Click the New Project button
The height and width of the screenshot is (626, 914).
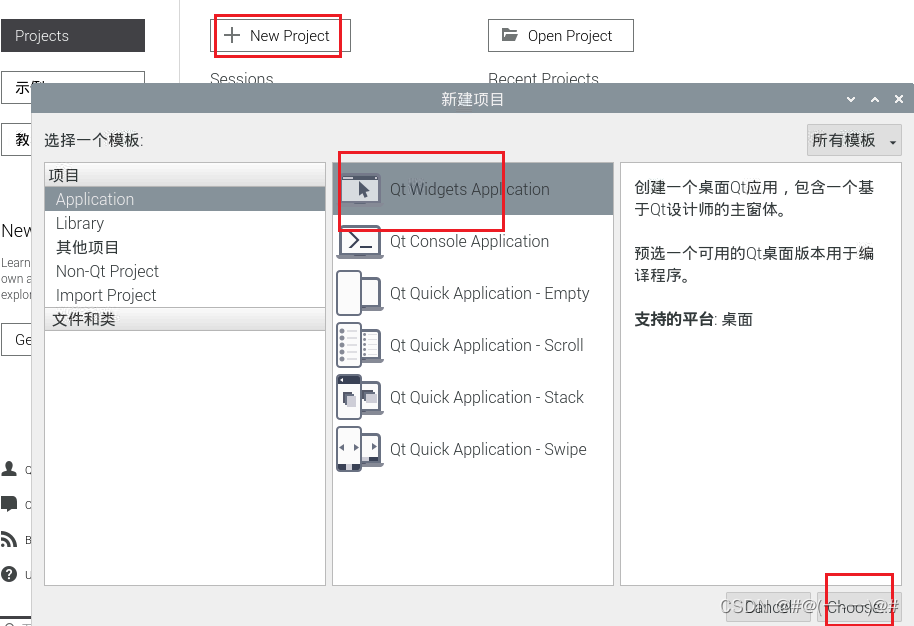(280, 36)
